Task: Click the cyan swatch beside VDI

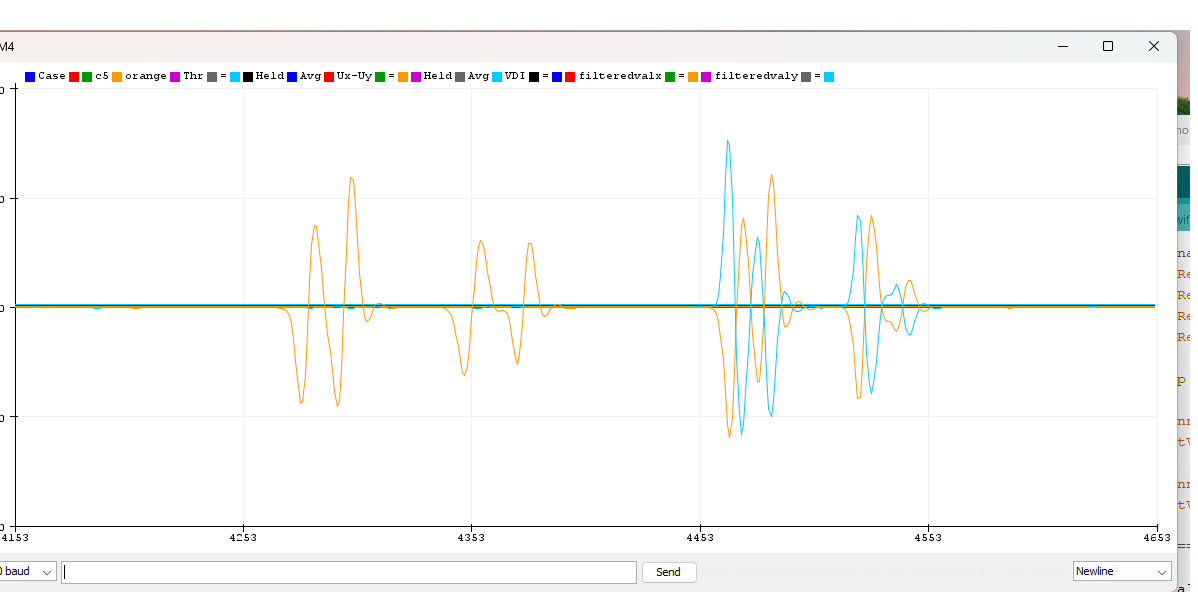Action: click(x=497, y=76)
